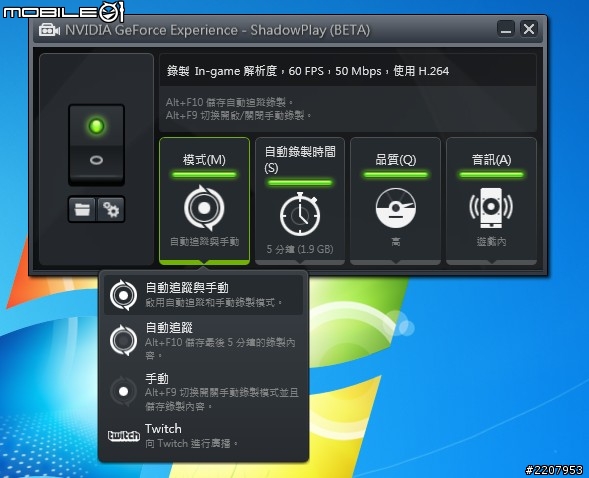Select 自動追蹤與手動 mode option
Screen dimensions: 589x478
pos(203,295)
